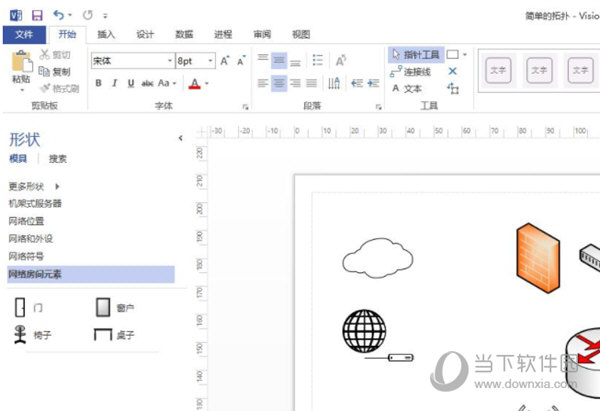Click the Save icon in quick access toolbar

coord(37,15)
